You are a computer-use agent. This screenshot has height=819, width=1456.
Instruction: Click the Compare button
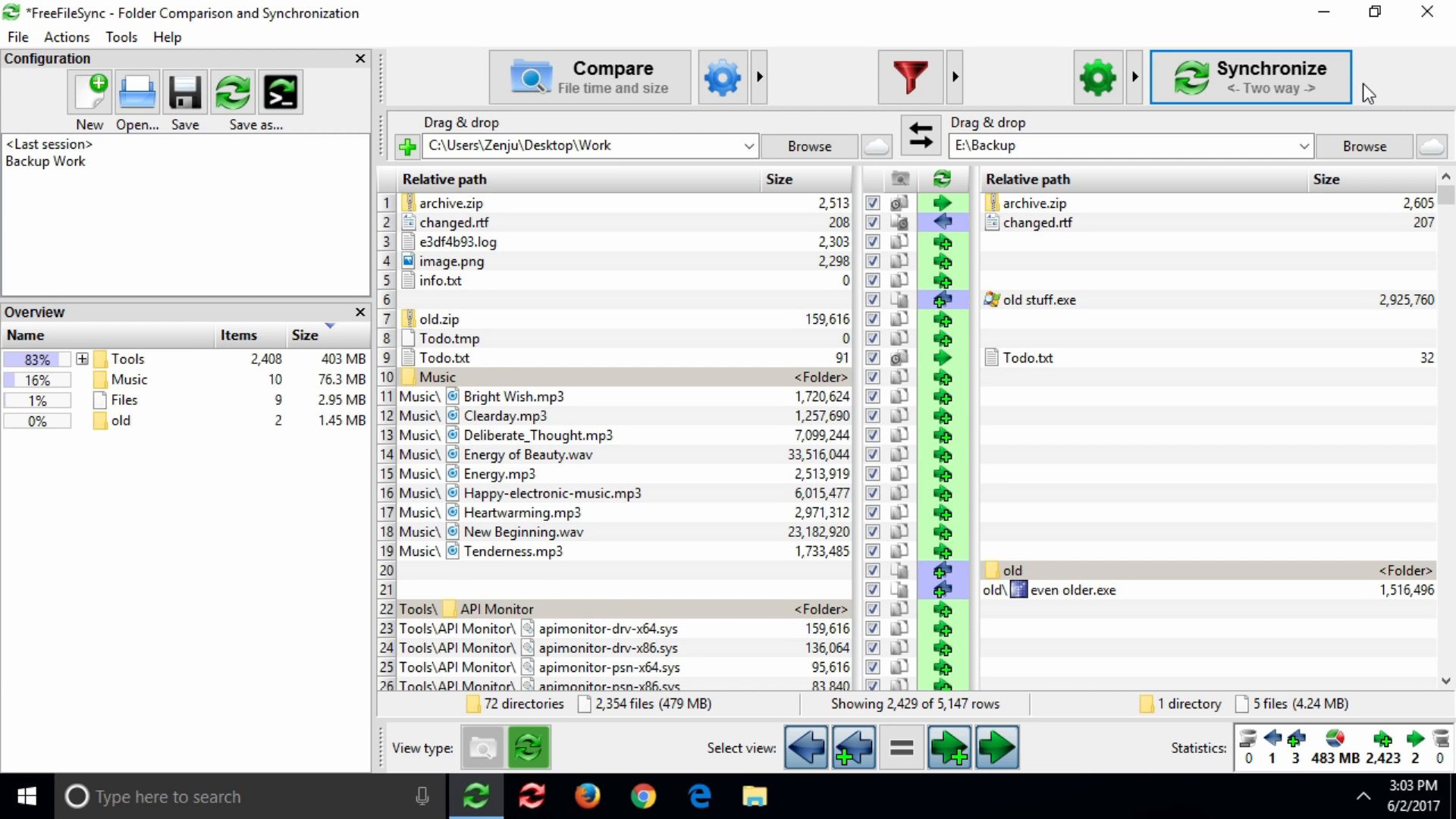coord(590,77)
